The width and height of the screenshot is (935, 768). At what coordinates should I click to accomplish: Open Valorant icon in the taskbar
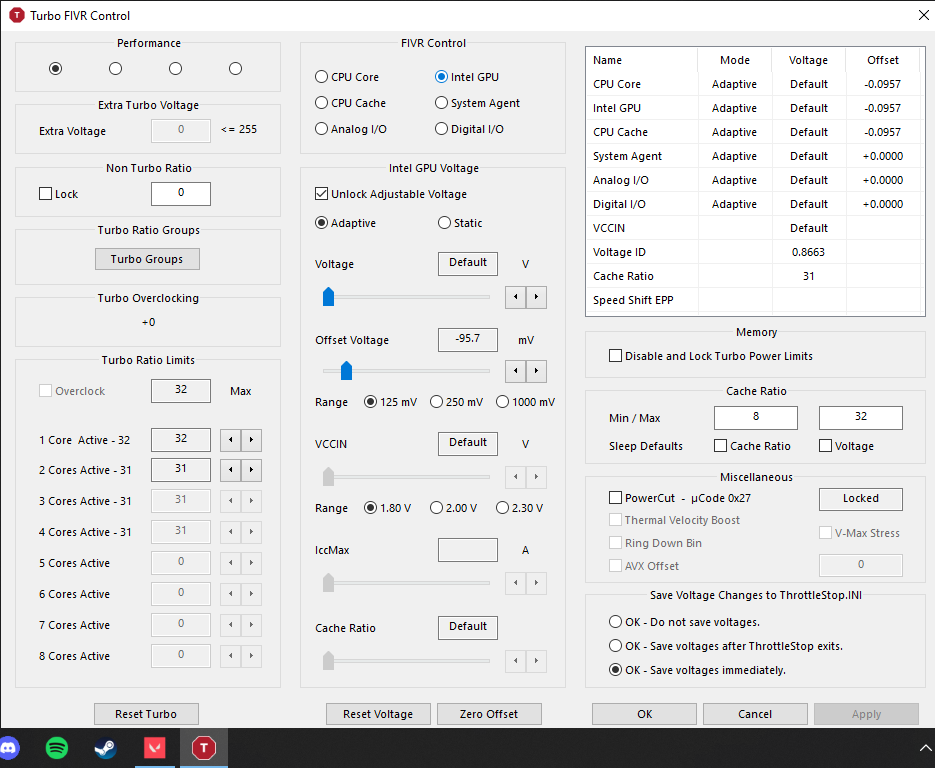pyautogui.click(x=154, y=747)
